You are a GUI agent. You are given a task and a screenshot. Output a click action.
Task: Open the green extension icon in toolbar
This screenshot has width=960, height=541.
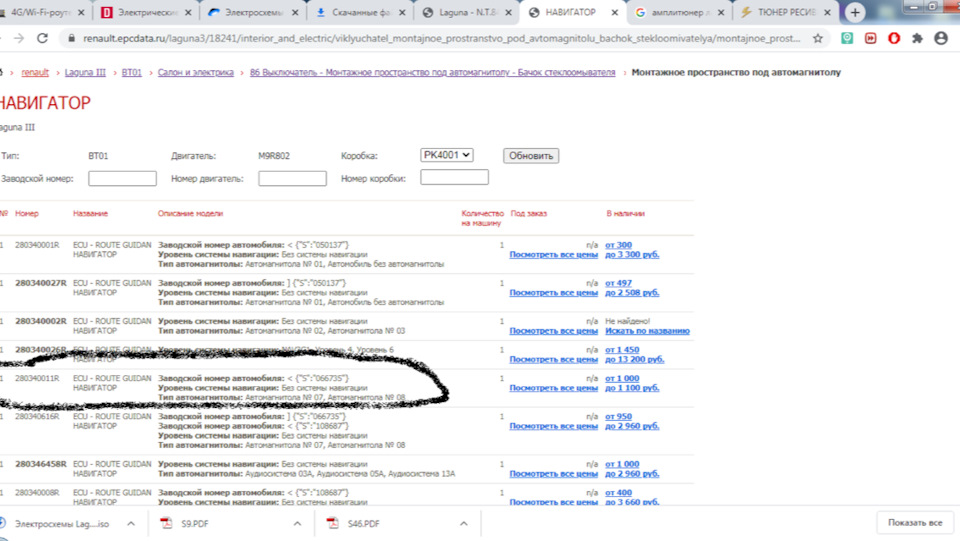tap(847, 39)
